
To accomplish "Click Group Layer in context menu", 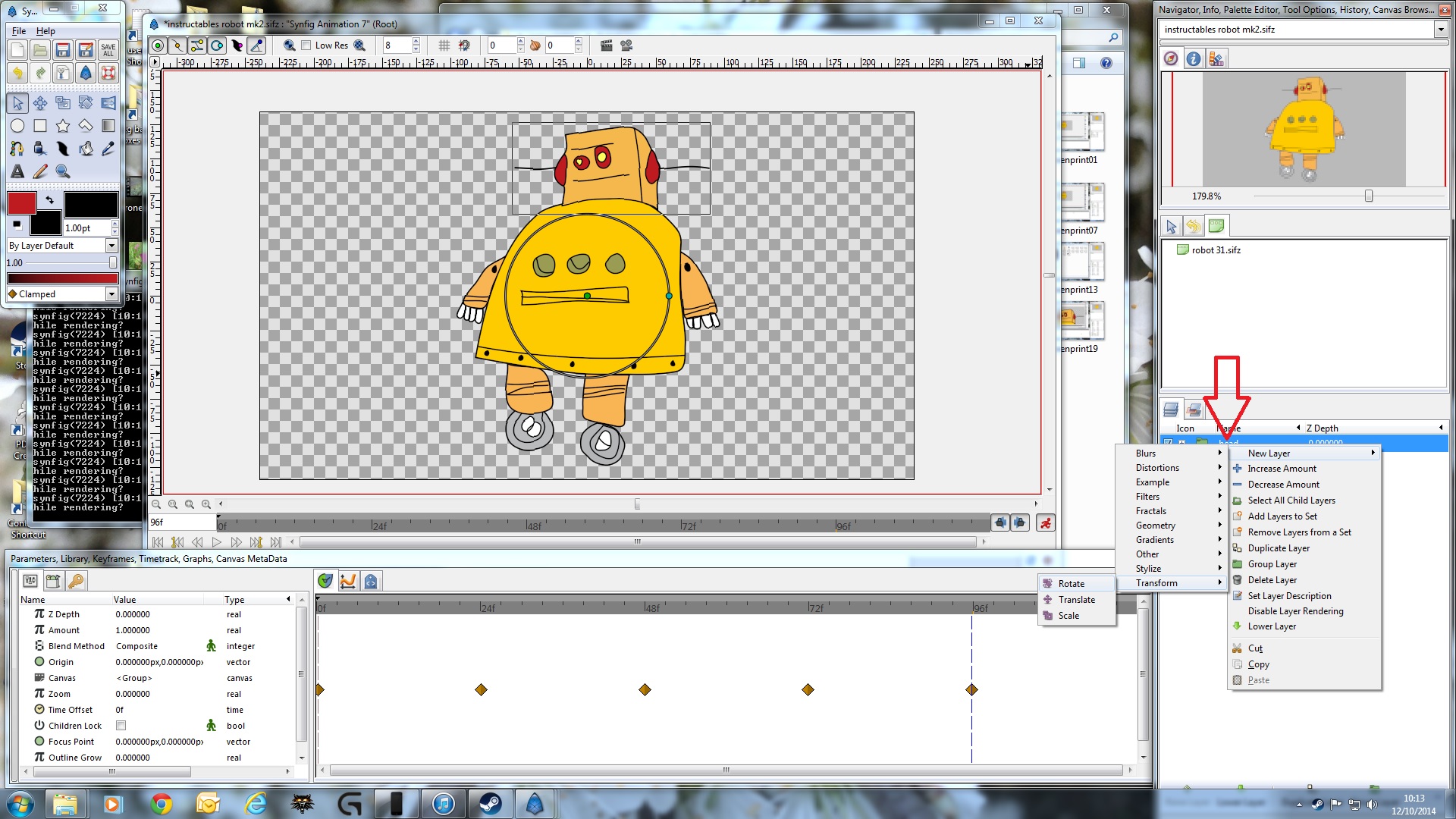I will (1304, 564).
